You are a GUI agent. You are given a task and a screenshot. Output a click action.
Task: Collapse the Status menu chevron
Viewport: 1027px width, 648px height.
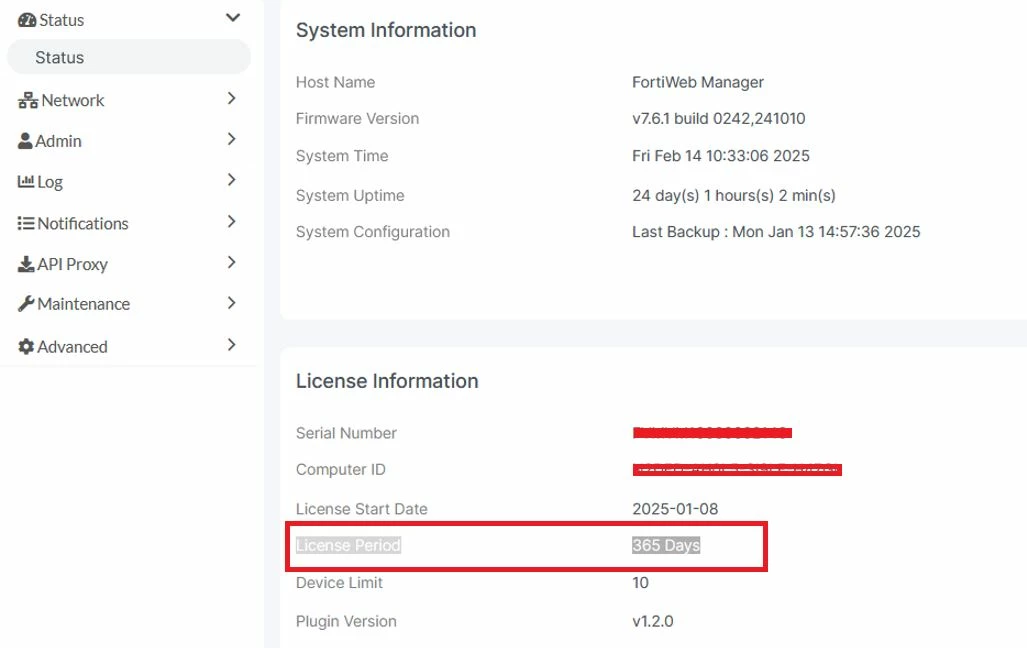pos(233,18)
